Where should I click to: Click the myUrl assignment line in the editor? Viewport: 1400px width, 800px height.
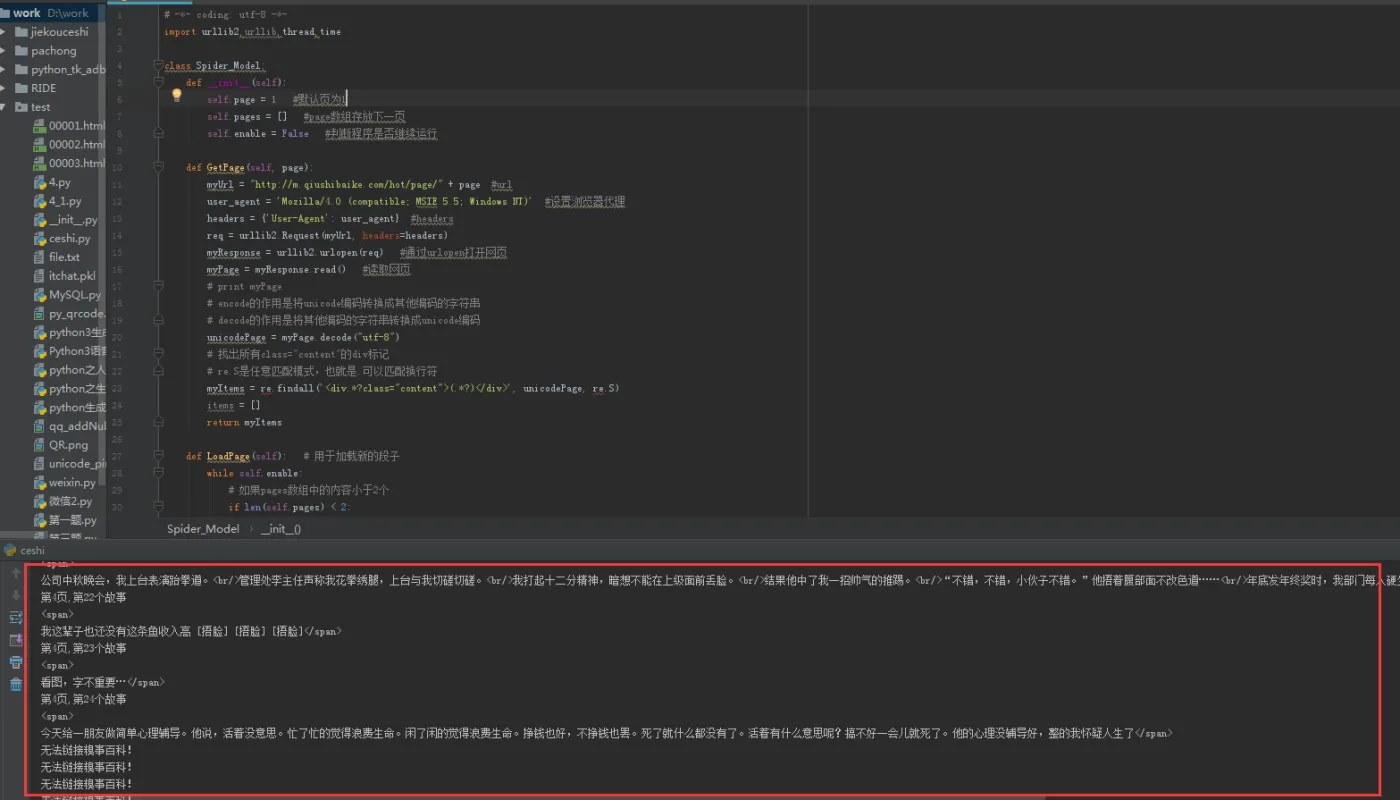[360, 185]
